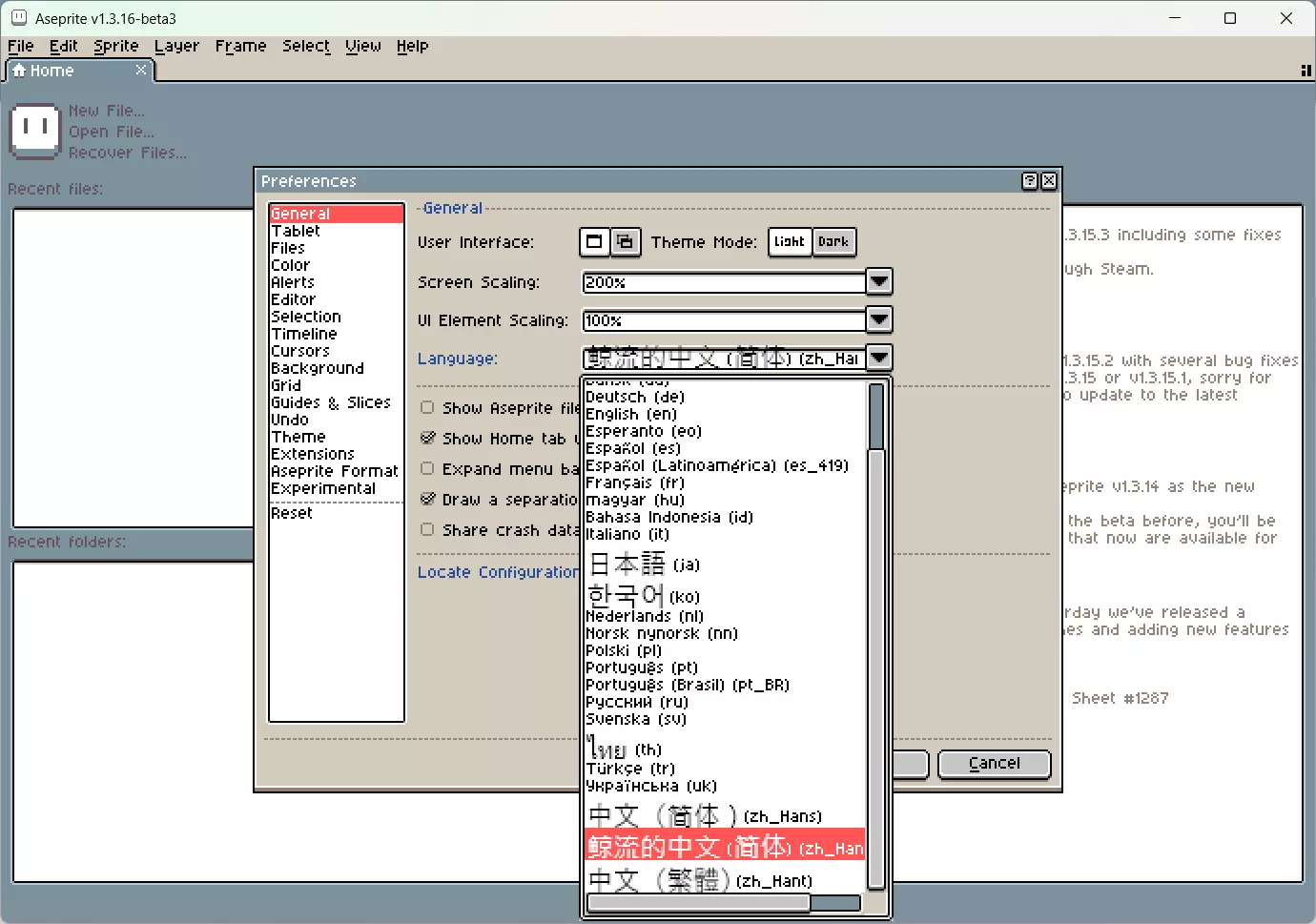This screenshot has height=924, width=1316.
Task: Close the Home tab
Action: [x=141, y=70]
